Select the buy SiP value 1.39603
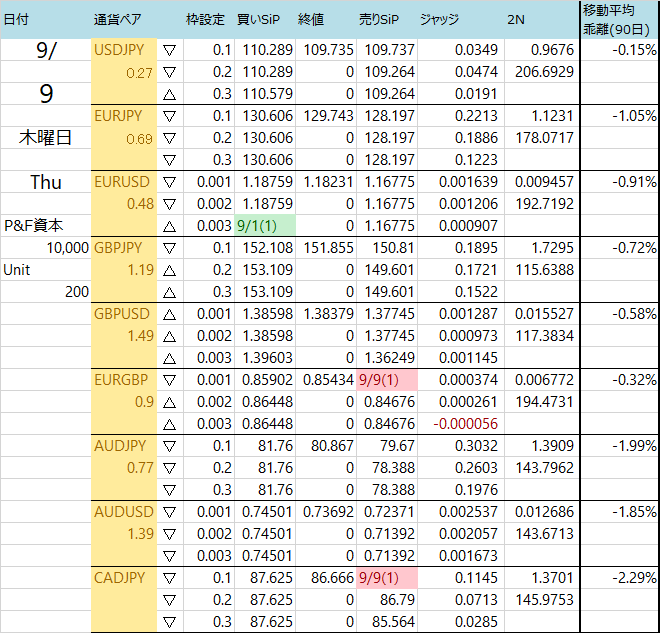 click(267, 358)
